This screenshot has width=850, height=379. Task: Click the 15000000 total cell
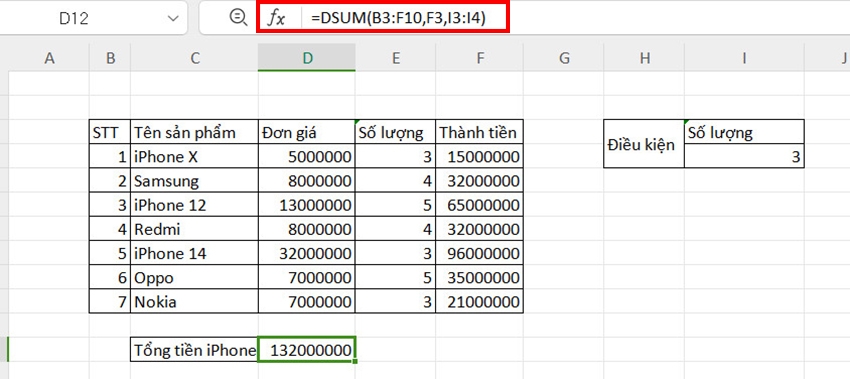tap(480, 156)
